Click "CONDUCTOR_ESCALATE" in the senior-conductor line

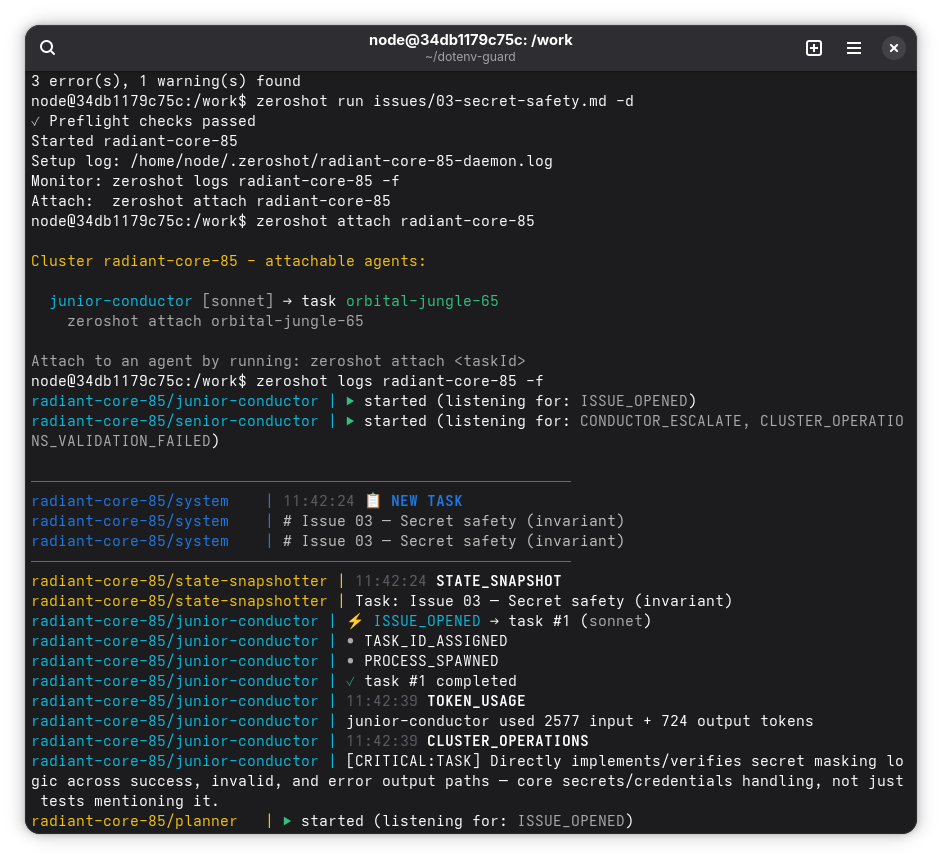661,420
